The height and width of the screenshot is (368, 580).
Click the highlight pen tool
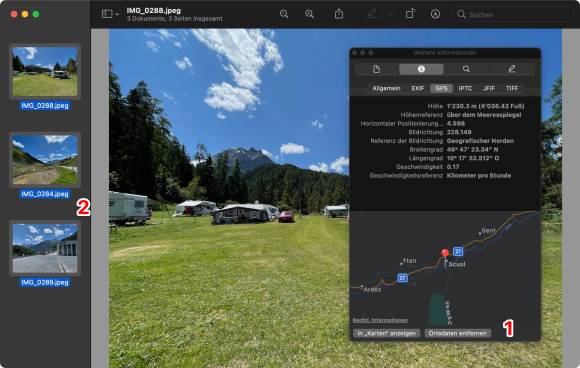pos(372,14)
